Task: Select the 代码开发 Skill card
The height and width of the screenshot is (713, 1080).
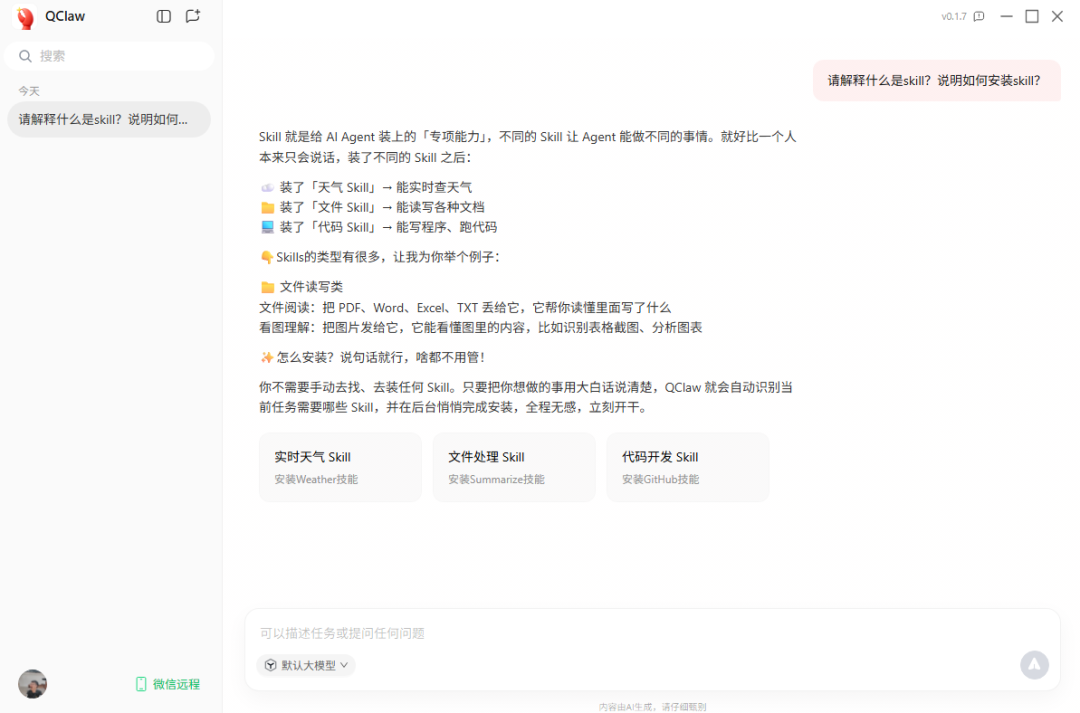Action: [687, 467]
